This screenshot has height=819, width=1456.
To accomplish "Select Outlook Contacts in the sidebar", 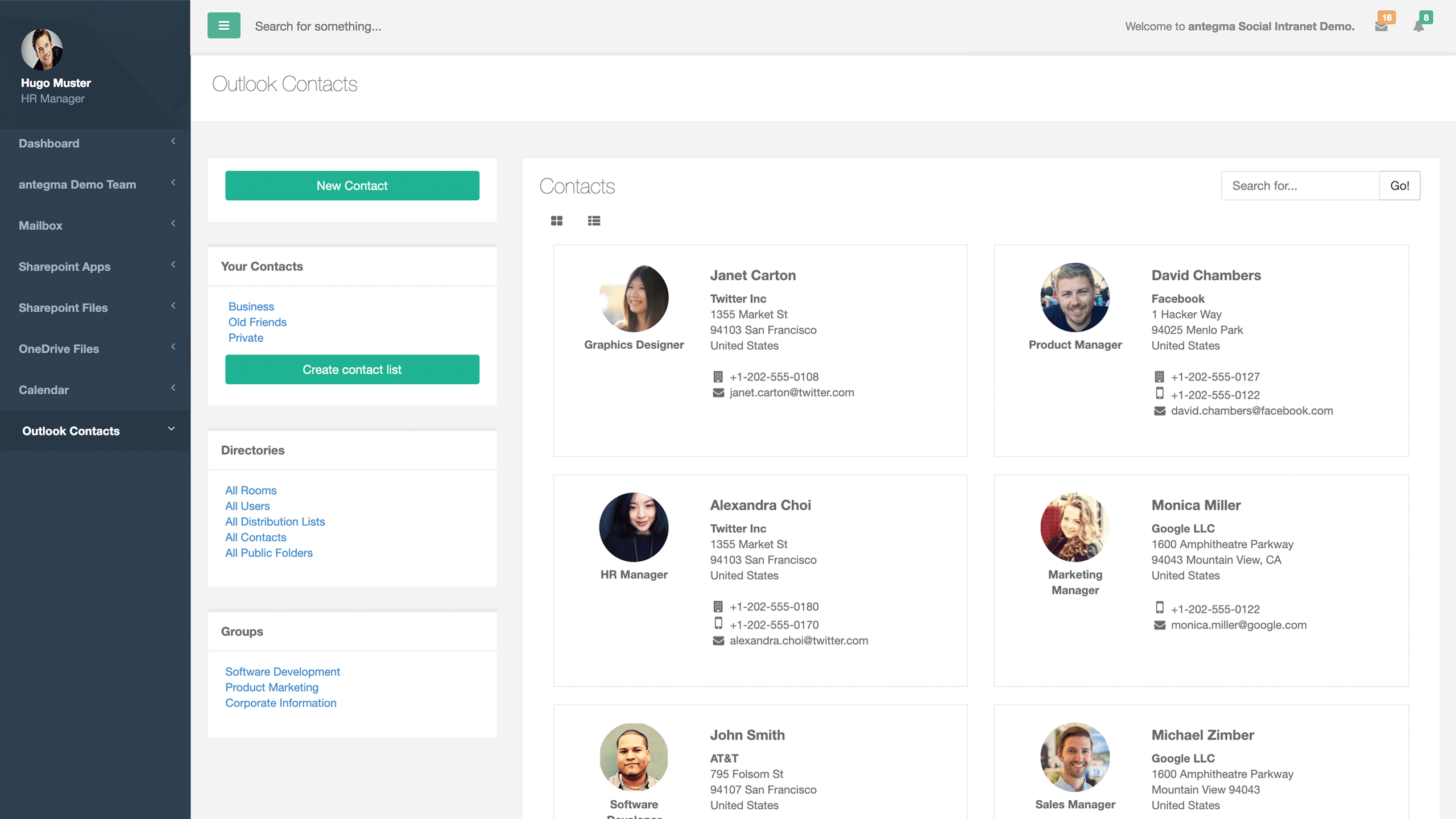I will pos(71,431).
